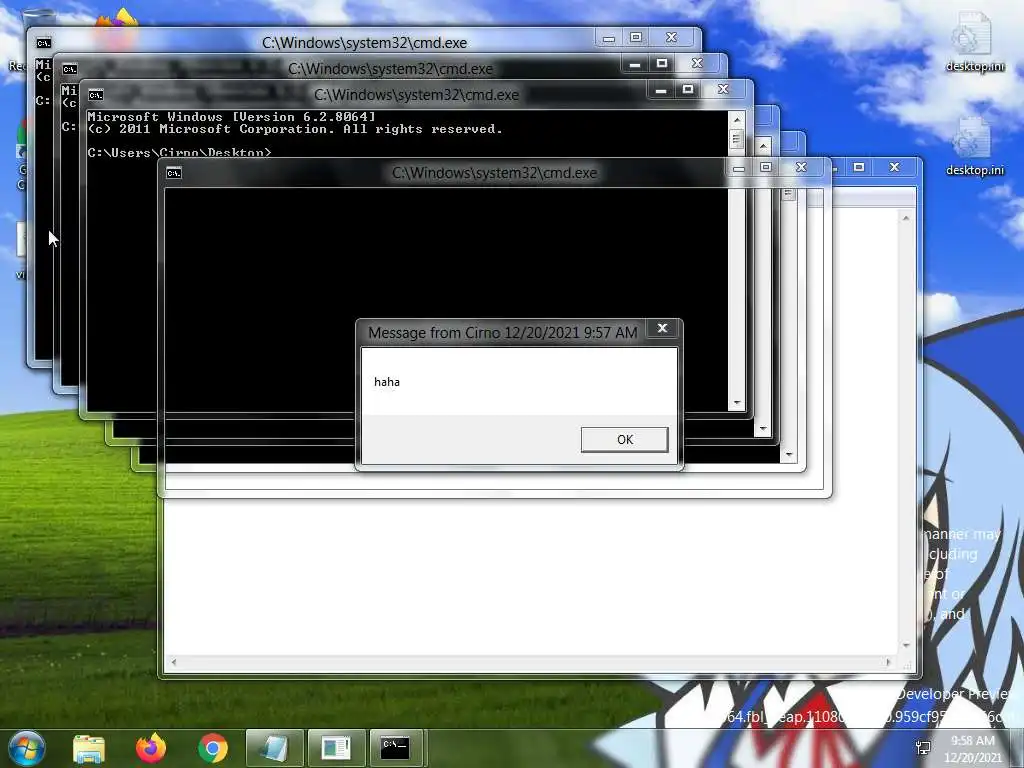Open the 9:58 AM taskbar clock
Image resolution: width=1024 pixels, height=768 pixels.
972,749
